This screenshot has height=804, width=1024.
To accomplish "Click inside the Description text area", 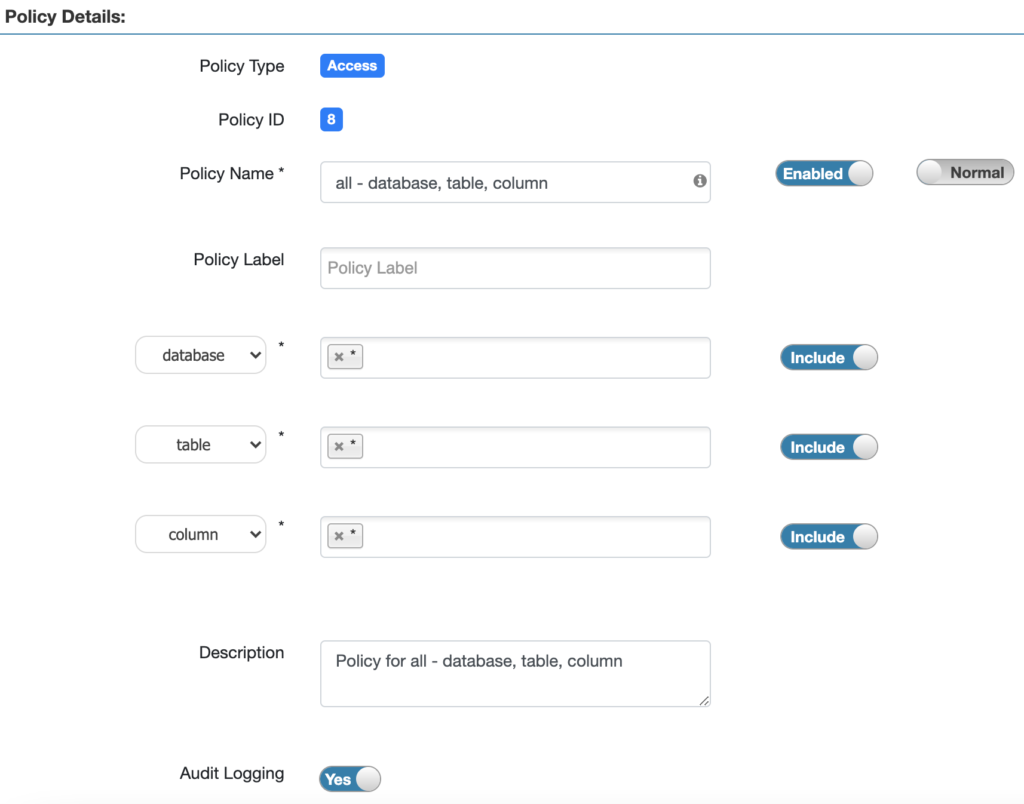I will (515, 680).
